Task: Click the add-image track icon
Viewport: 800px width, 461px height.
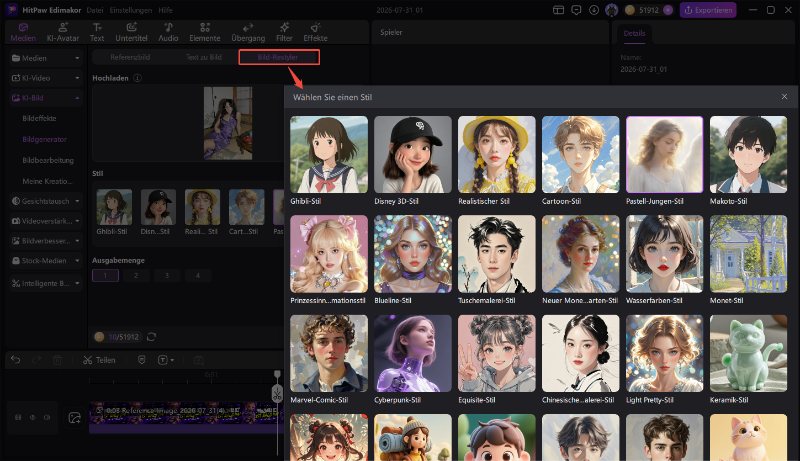Action: tap(74, 418)
